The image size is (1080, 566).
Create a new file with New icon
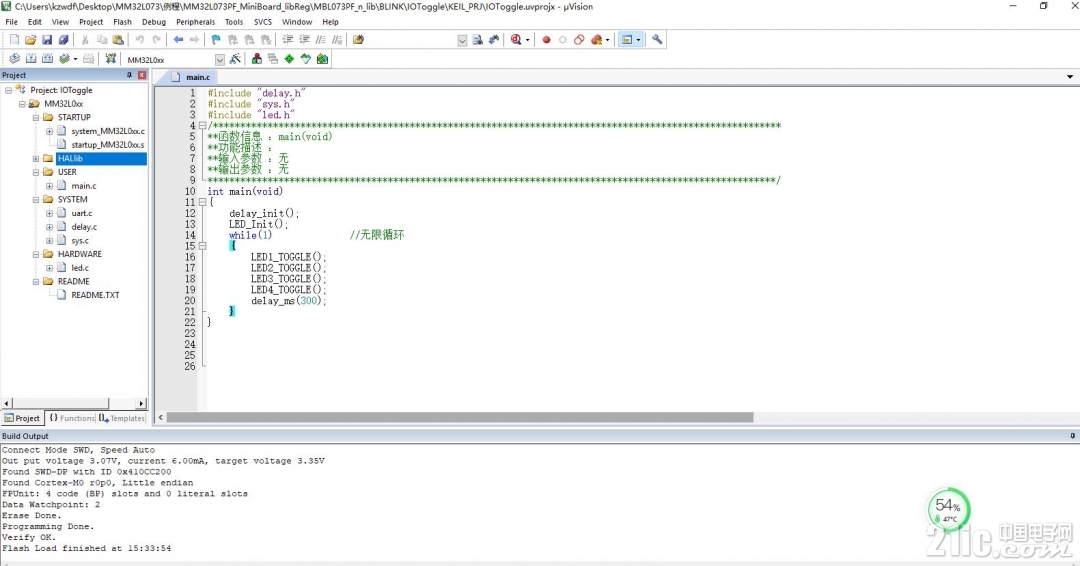tap(14, 40)
